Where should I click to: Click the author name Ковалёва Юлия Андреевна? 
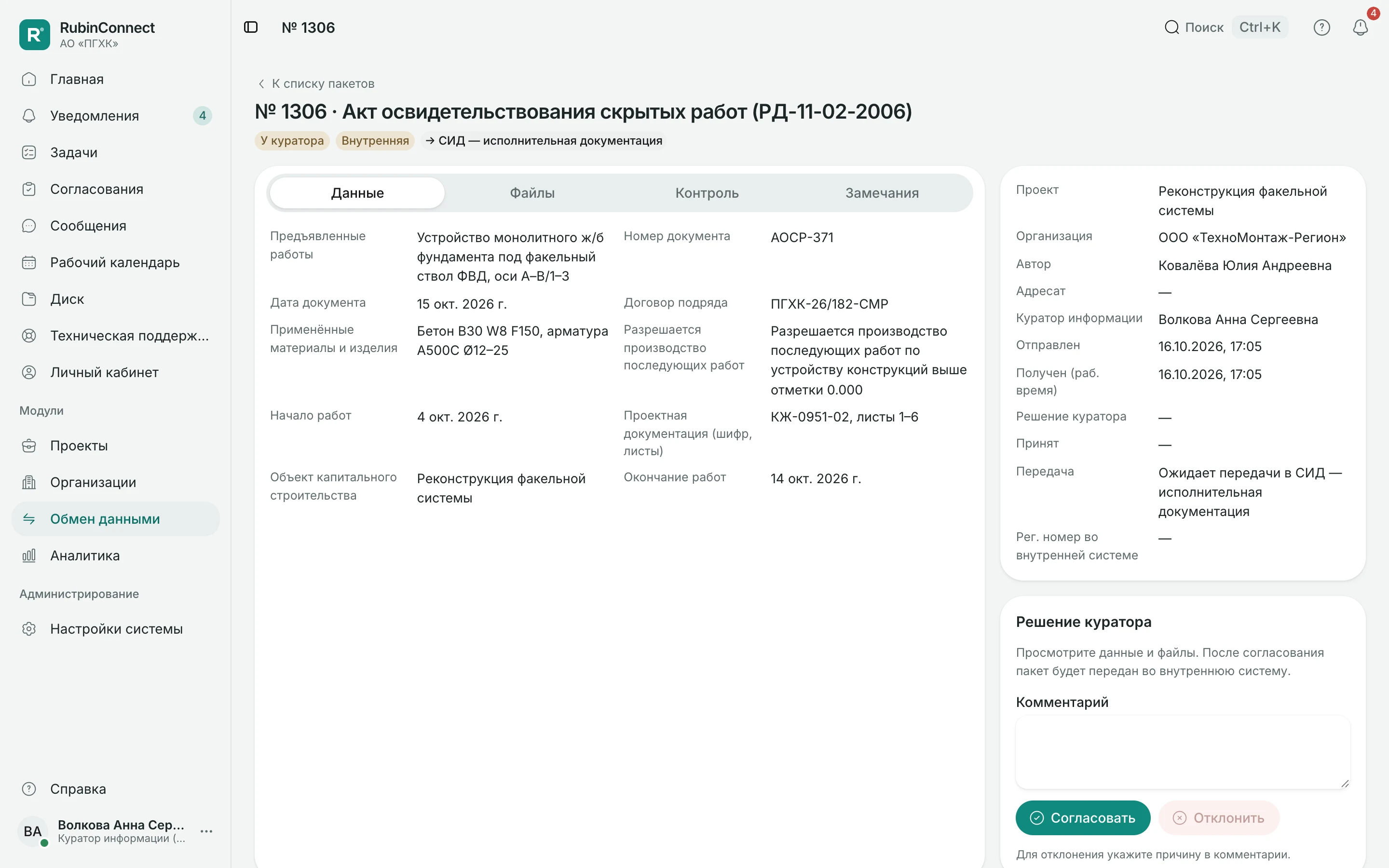(x=1244, y=265)
